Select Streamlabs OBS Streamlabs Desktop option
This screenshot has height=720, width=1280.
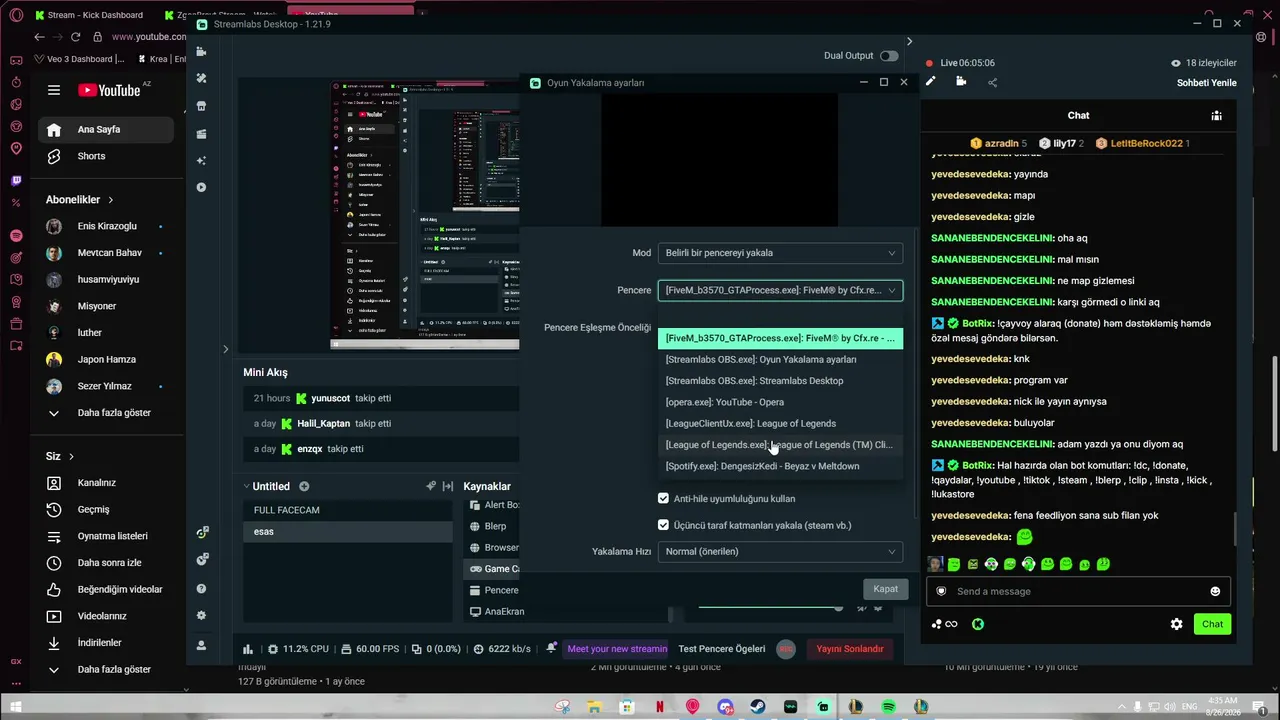(780, 381)
